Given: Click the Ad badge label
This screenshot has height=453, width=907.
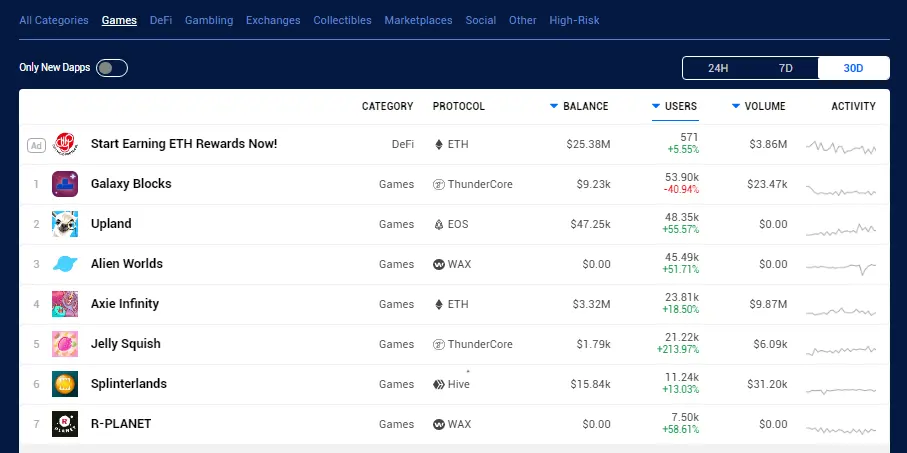Looking at the screenshot, I should 36,145.
